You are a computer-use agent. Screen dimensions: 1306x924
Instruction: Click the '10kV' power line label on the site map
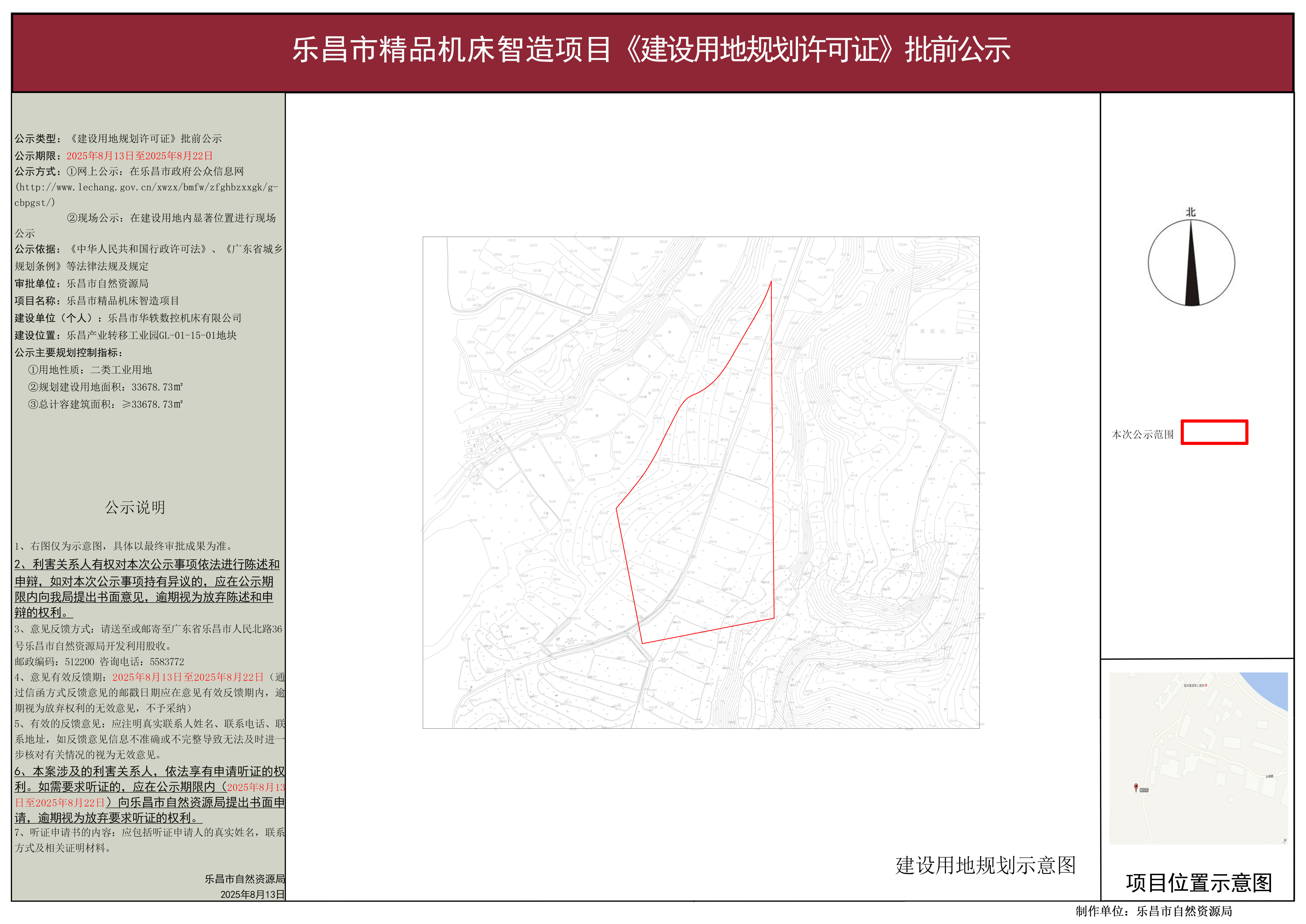pyautogui.click(x=722, y=246)
